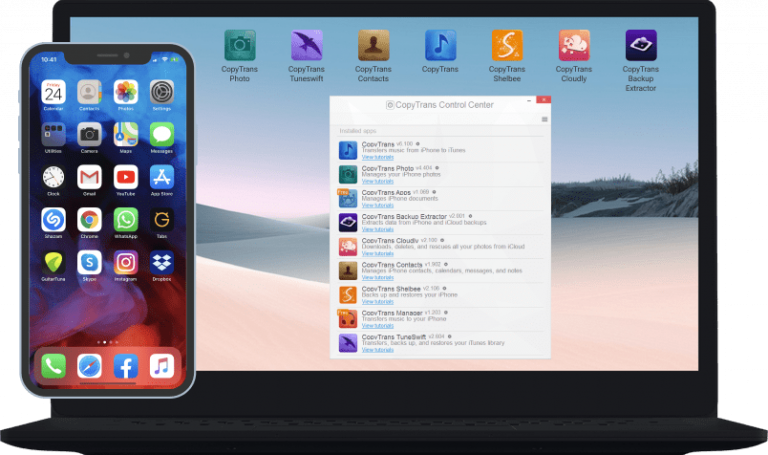The image size is (768, 455).
Task: Launch the CopyTrans music note desktop shortcut
Action: click(x=440, y=46)
